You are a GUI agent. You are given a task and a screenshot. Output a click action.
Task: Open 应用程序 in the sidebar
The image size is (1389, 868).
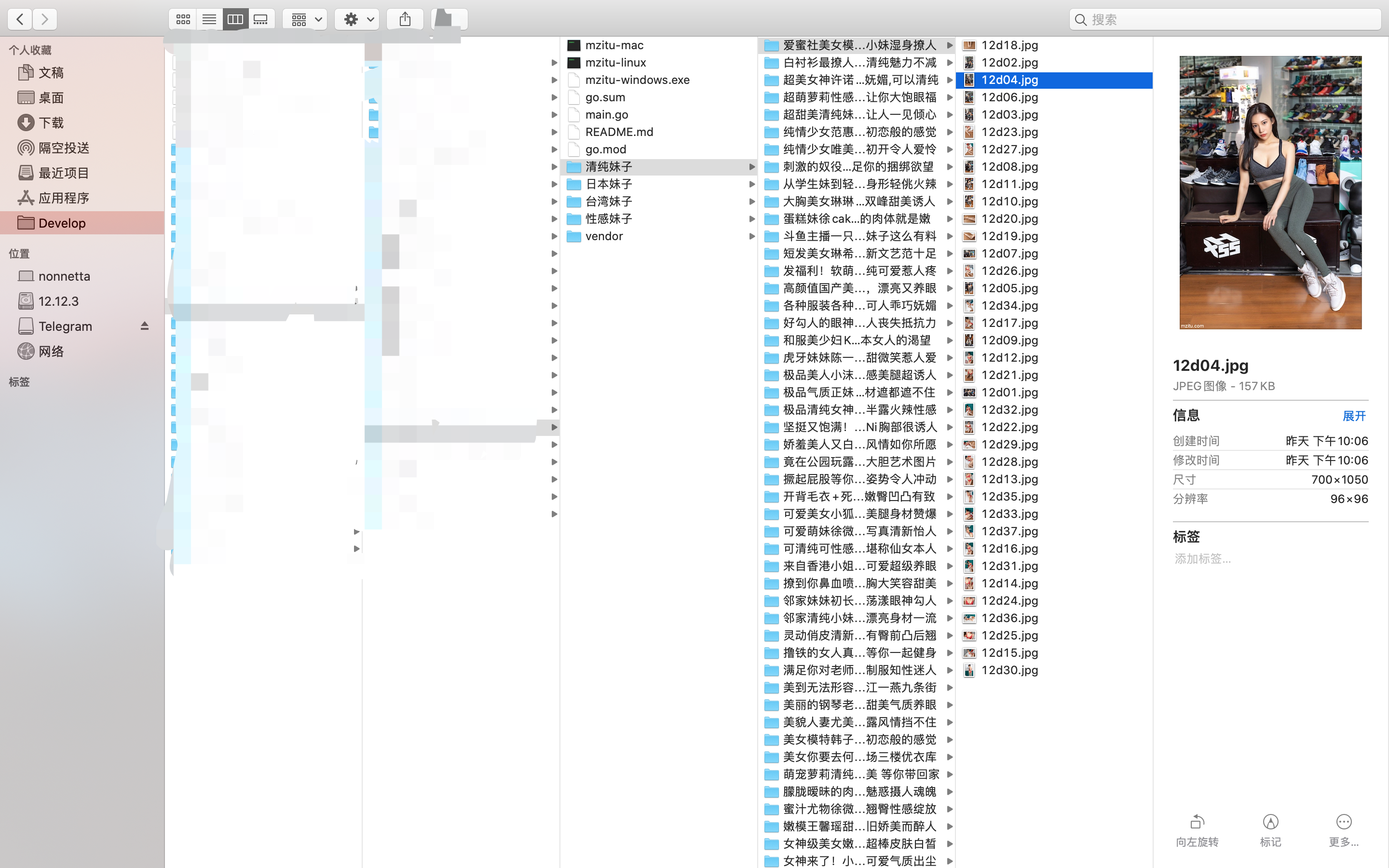82,198
